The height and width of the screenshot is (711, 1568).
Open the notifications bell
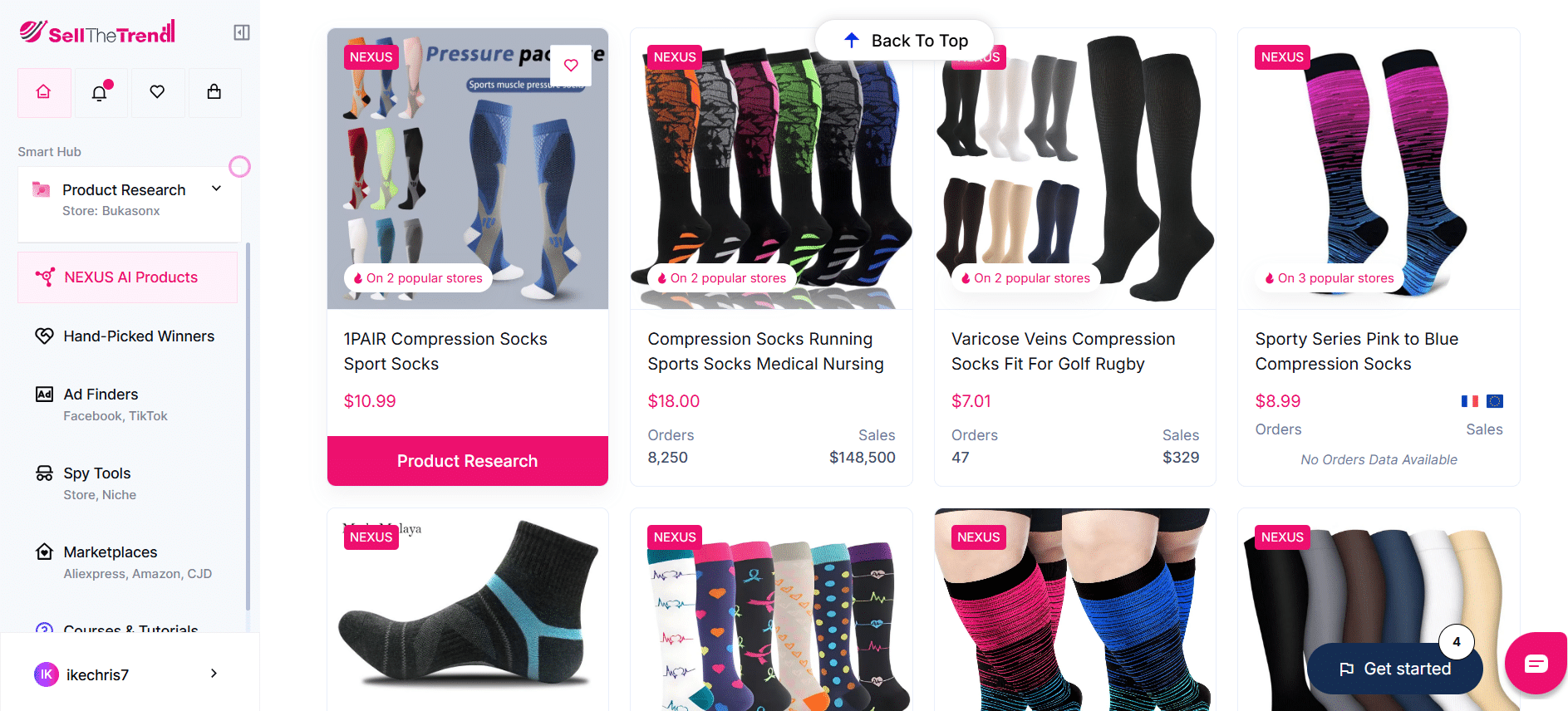[101, 92]
